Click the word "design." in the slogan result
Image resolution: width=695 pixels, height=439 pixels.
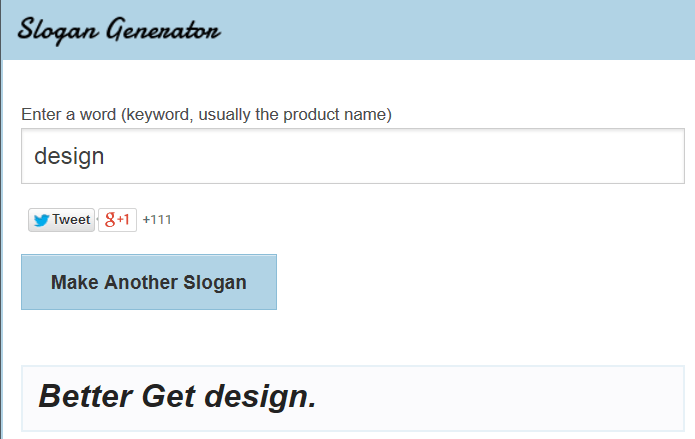click(260, 396)
